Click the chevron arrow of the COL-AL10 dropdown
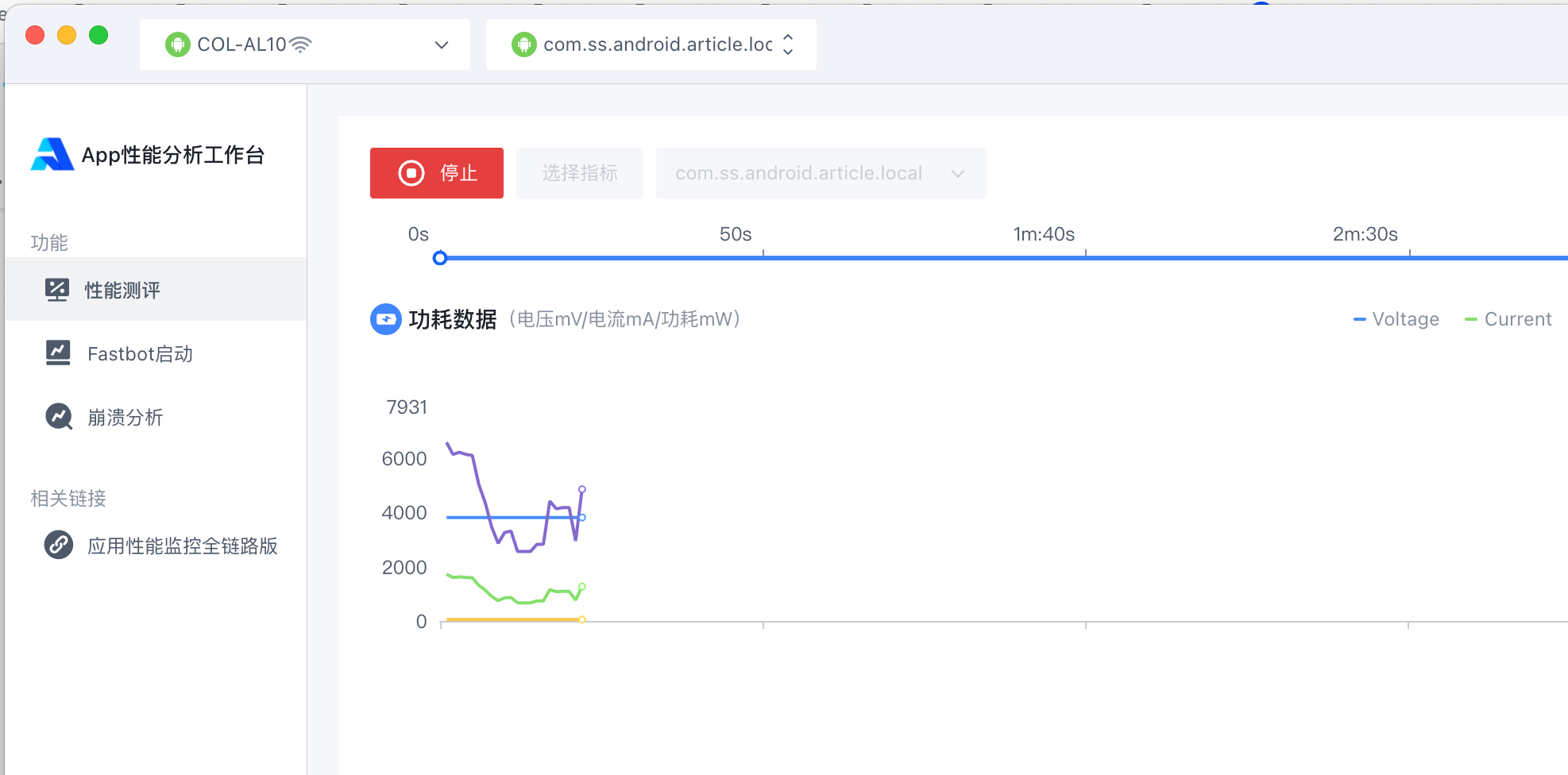The image size is (1568, 775). [x=442, y=45]
